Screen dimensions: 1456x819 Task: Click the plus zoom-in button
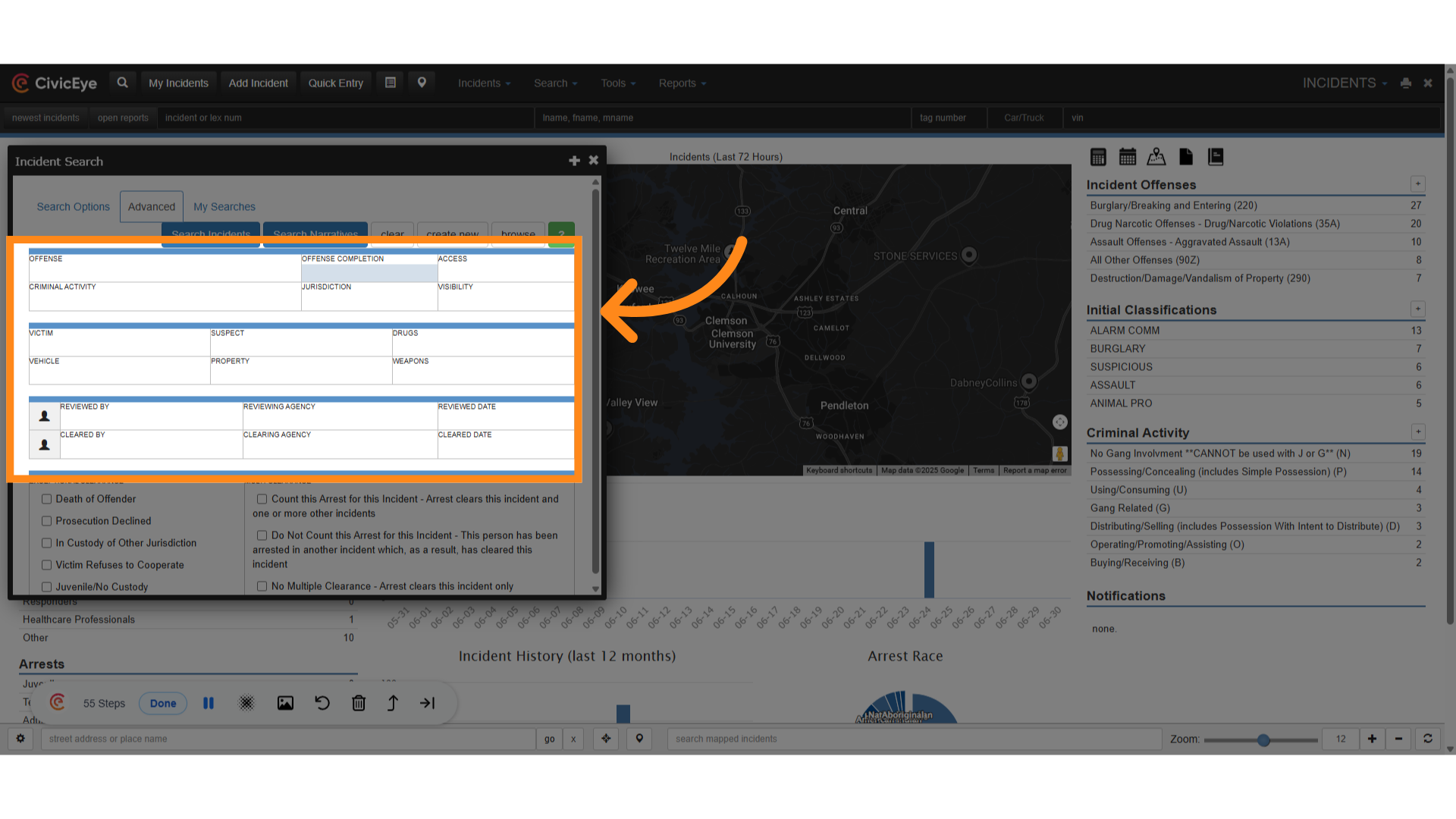point(1372,739)
